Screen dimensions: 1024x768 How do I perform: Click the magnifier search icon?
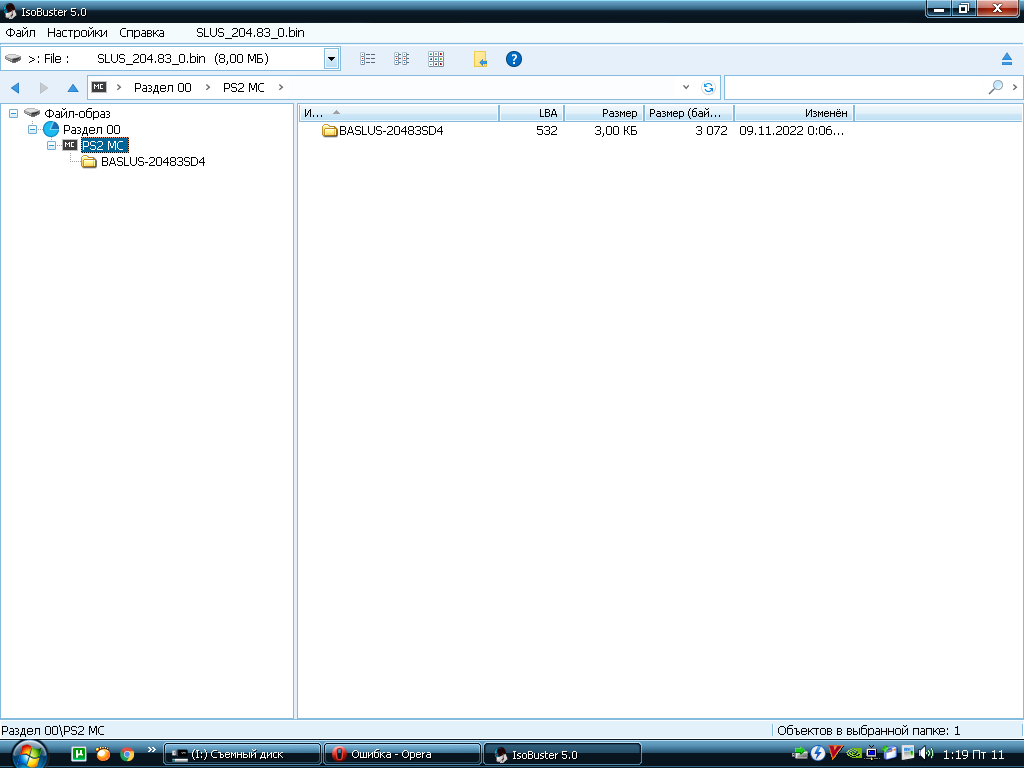[x=995, y=87]
